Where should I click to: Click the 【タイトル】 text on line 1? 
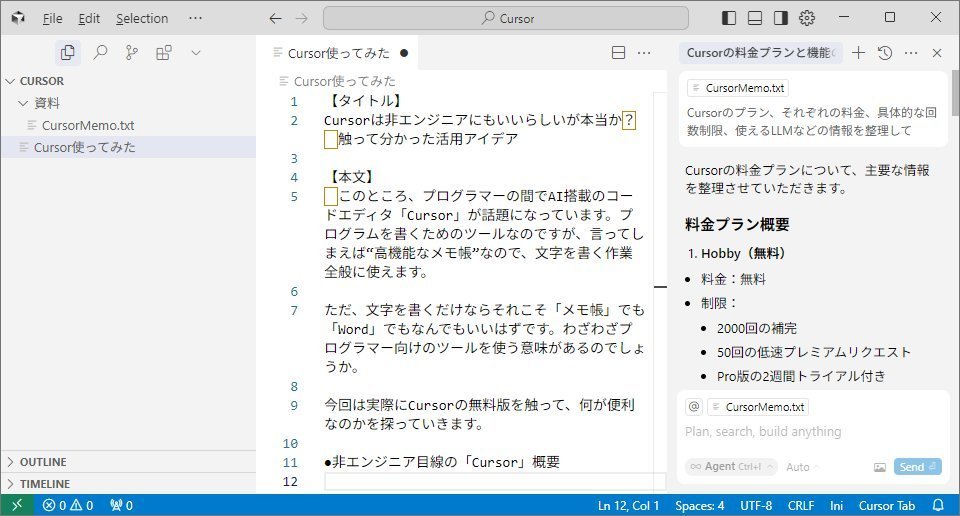coord(366,101)
